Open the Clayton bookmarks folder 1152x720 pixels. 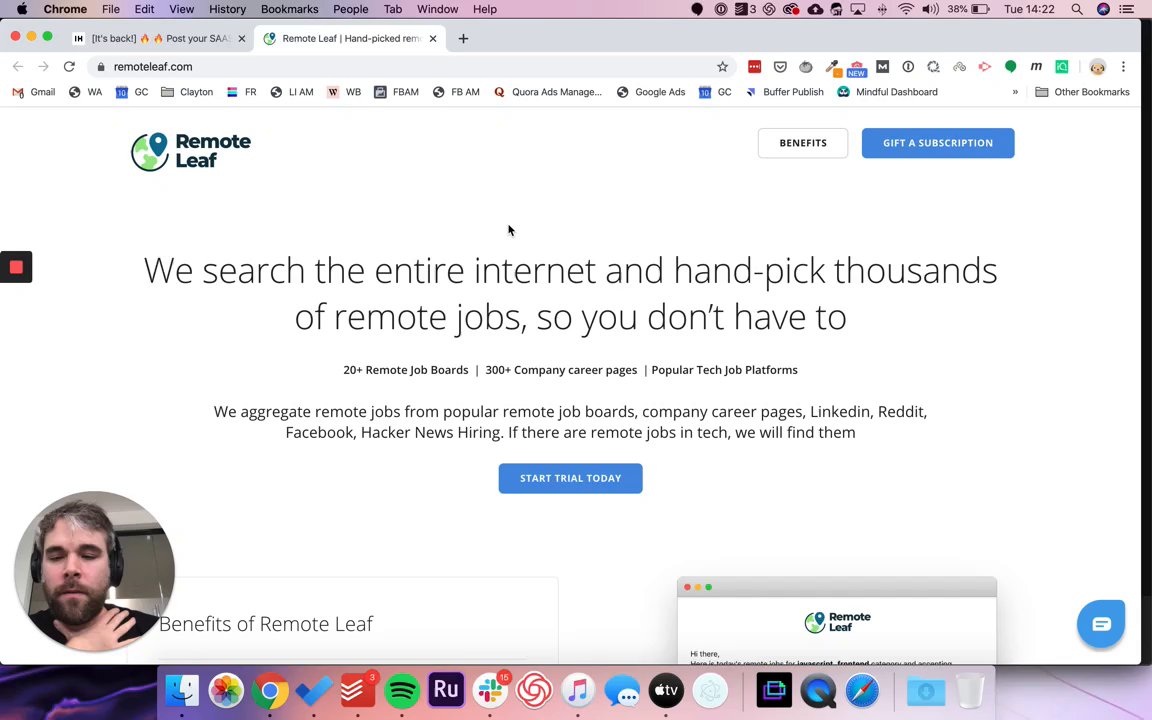pyautogui.click(x=187, y=93)
